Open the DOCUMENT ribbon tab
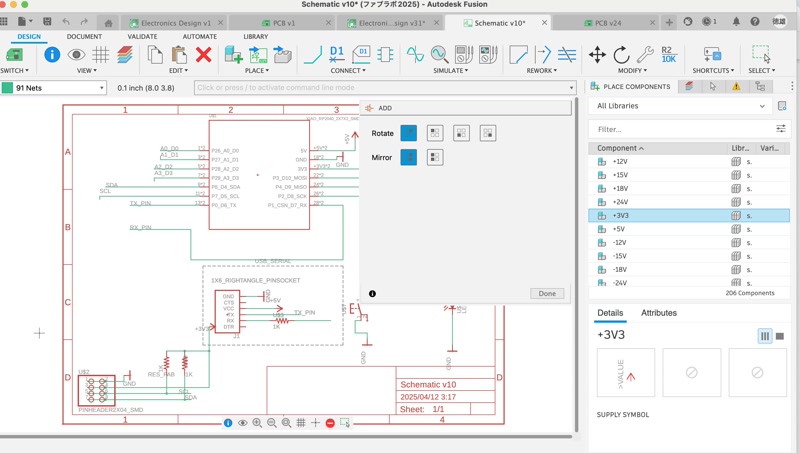Viewport: 800px width, 453px height. coord(84,37)
